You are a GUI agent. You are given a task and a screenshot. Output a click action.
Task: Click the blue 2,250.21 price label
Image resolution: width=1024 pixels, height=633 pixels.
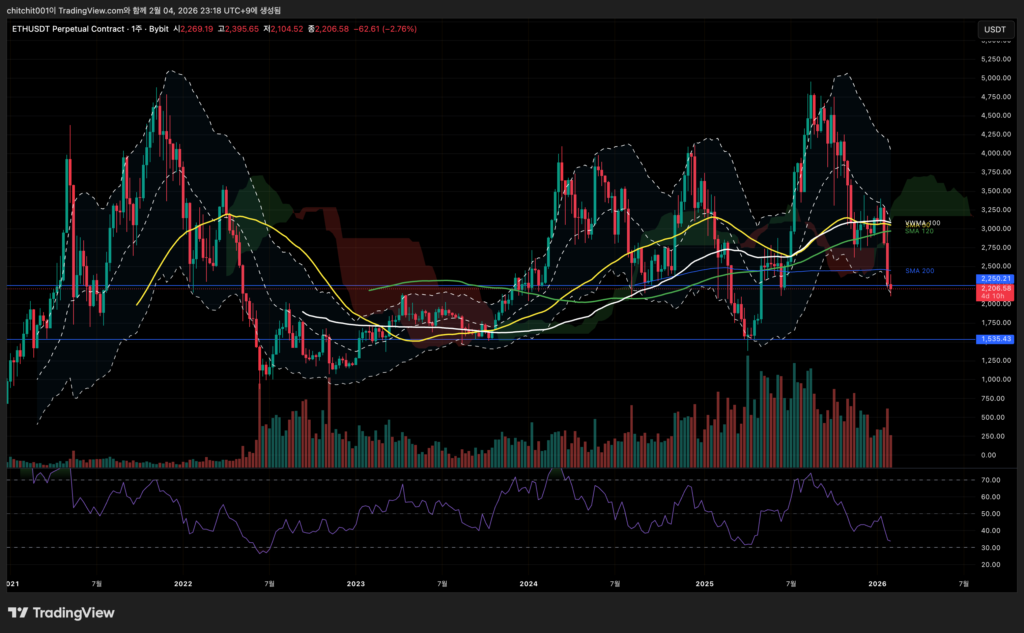993,279
